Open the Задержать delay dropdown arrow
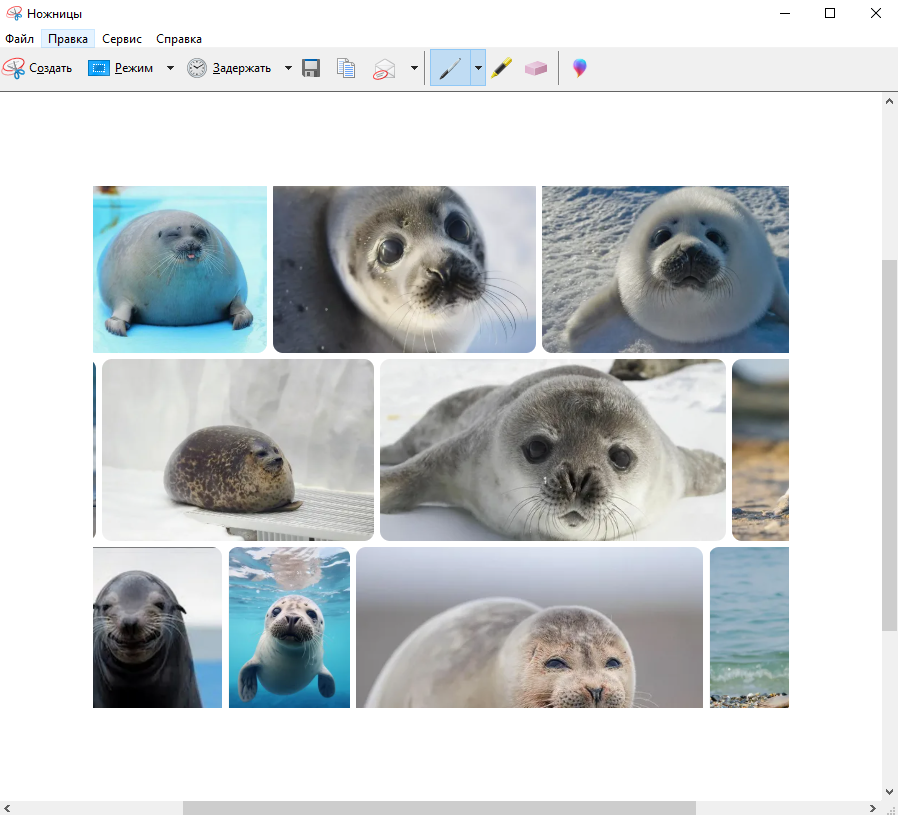 pyautogui.click(x=288, y=68)
